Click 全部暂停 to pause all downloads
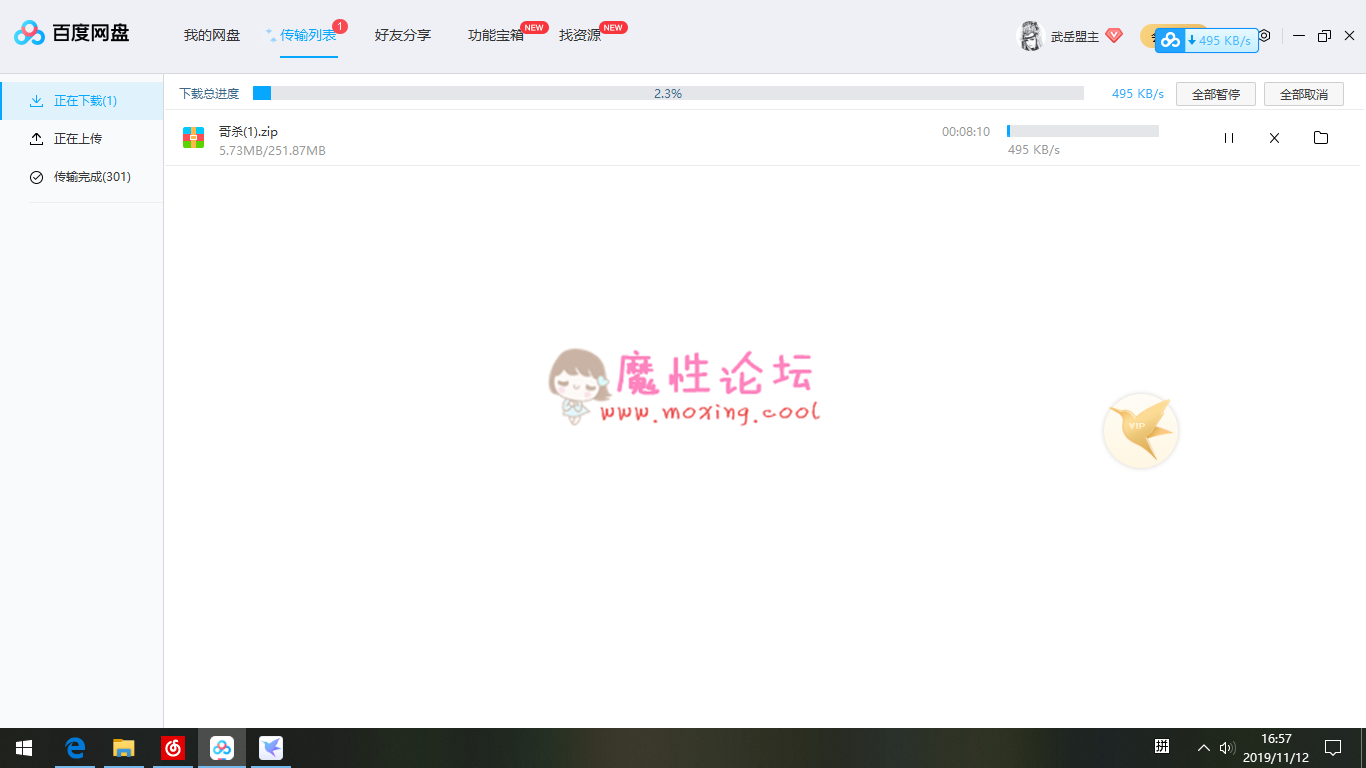1366x768 pixels. point(1216,94)
